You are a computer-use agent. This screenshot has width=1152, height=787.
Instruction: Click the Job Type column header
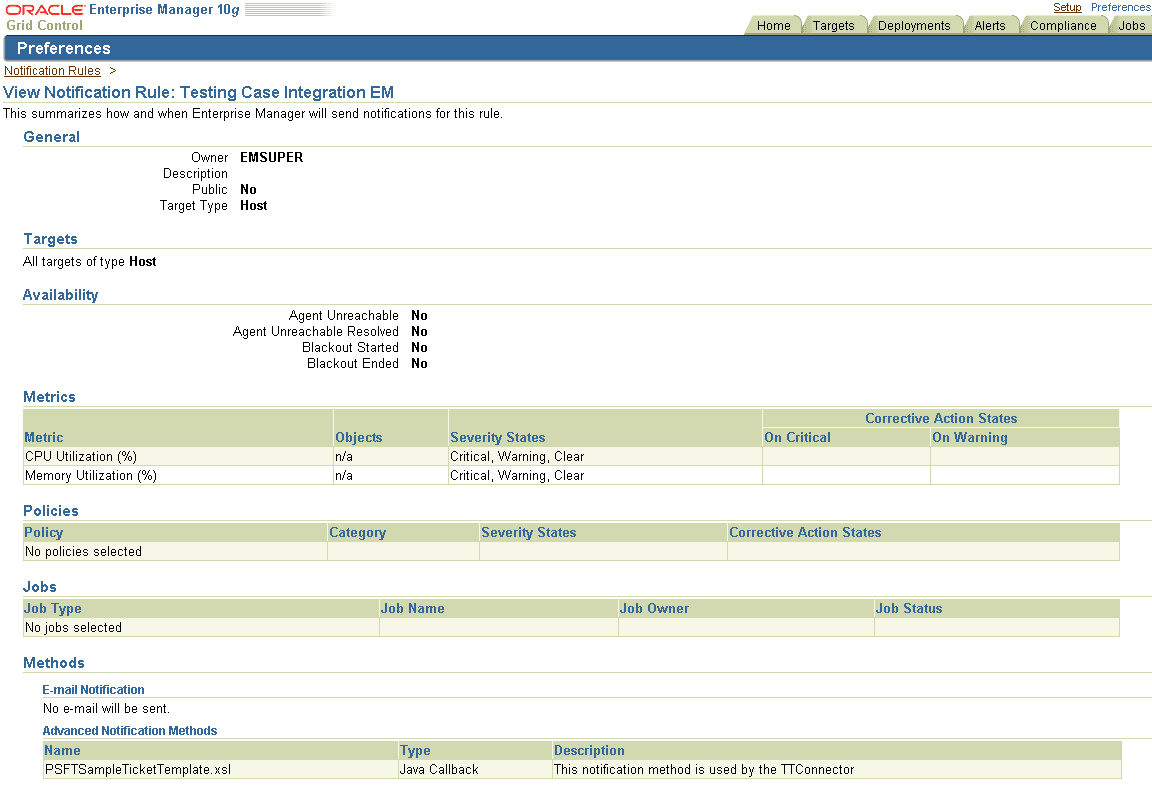(x=52, y=608)
